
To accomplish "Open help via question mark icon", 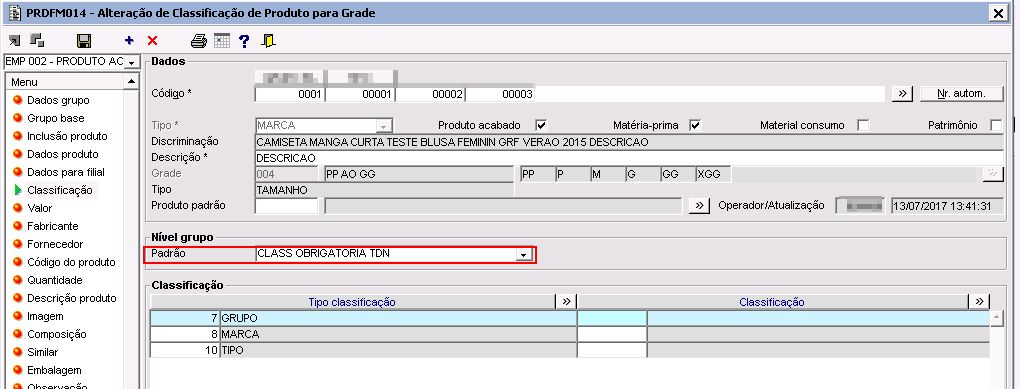I will coord(244,41).
